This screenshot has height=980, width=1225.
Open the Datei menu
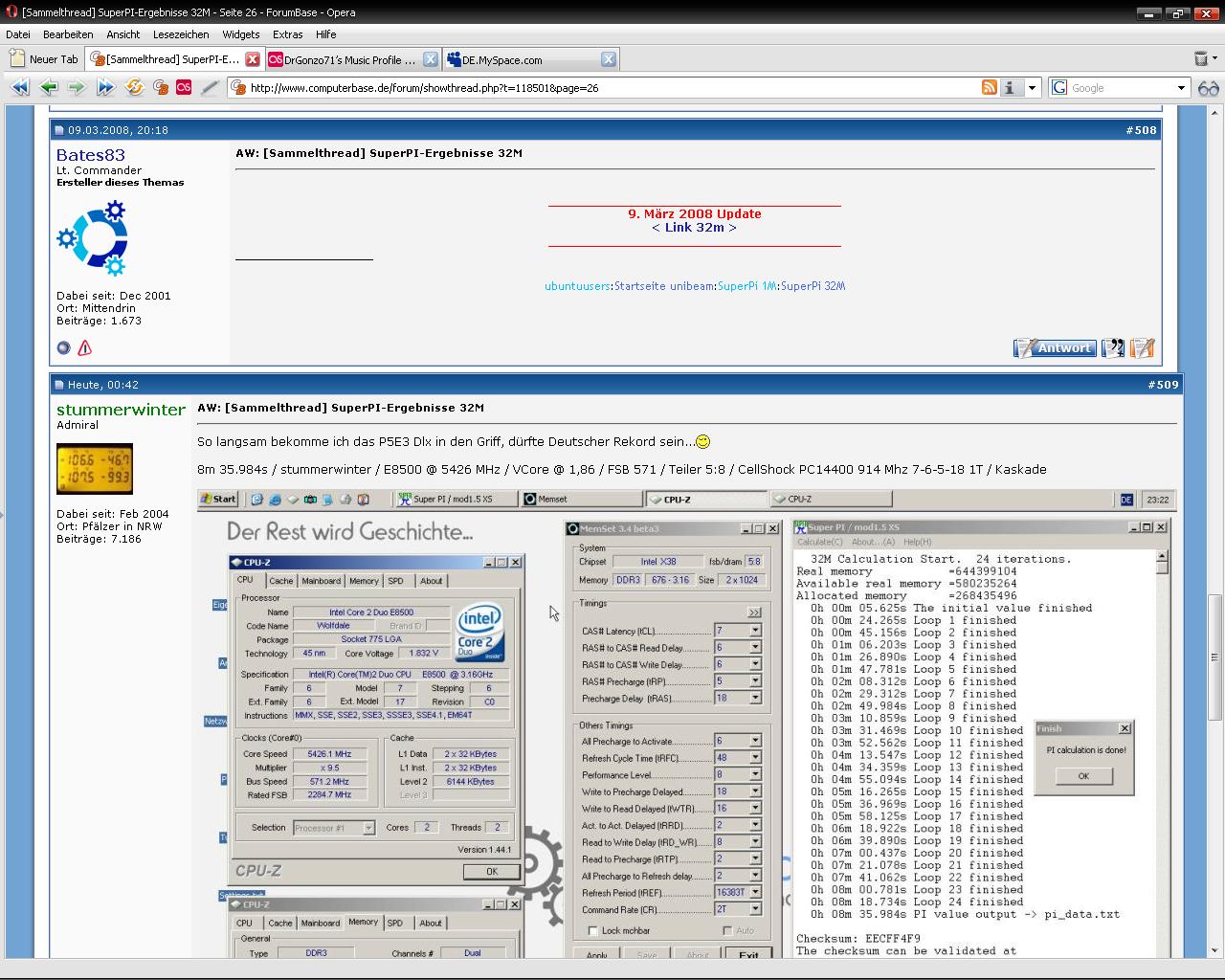17,34
